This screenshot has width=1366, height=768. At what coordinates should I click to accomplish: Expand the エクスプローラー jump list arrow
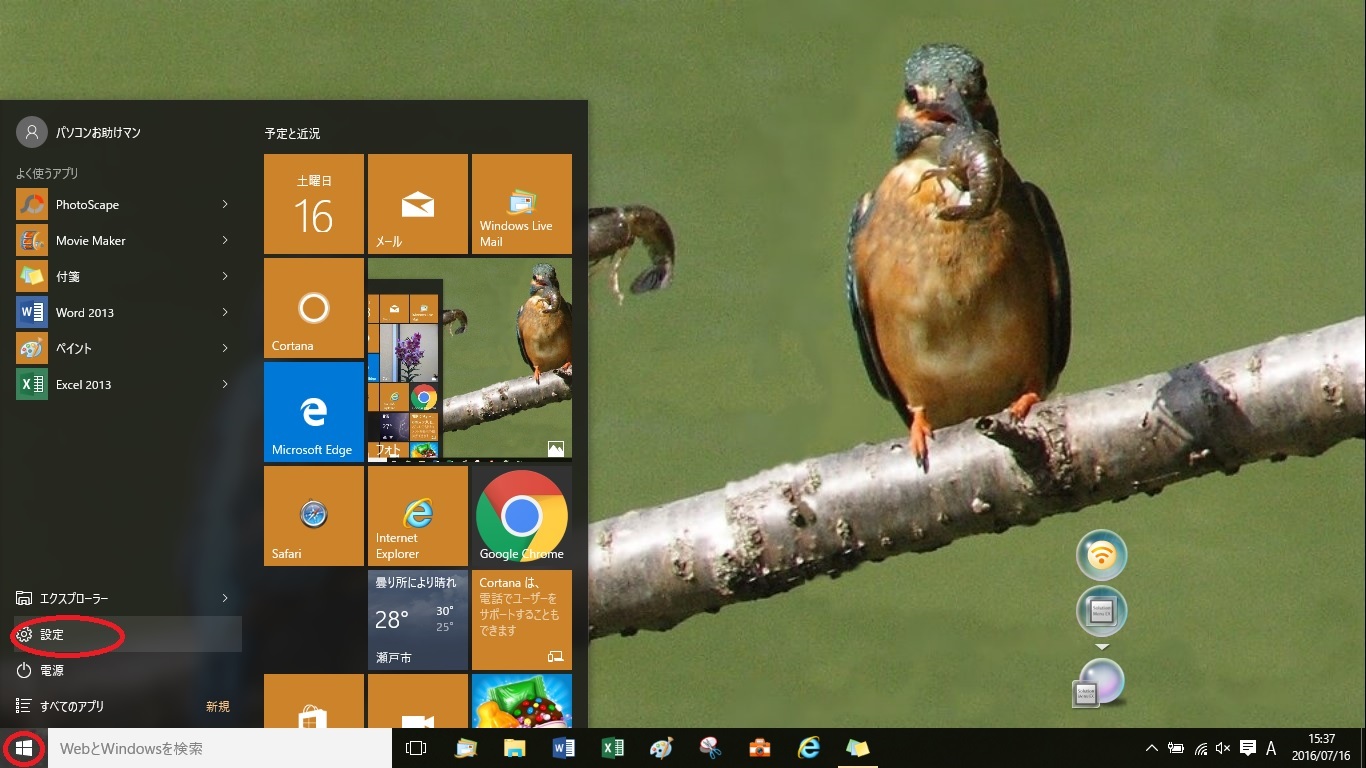pyautogui.click(x=225, y=598)
